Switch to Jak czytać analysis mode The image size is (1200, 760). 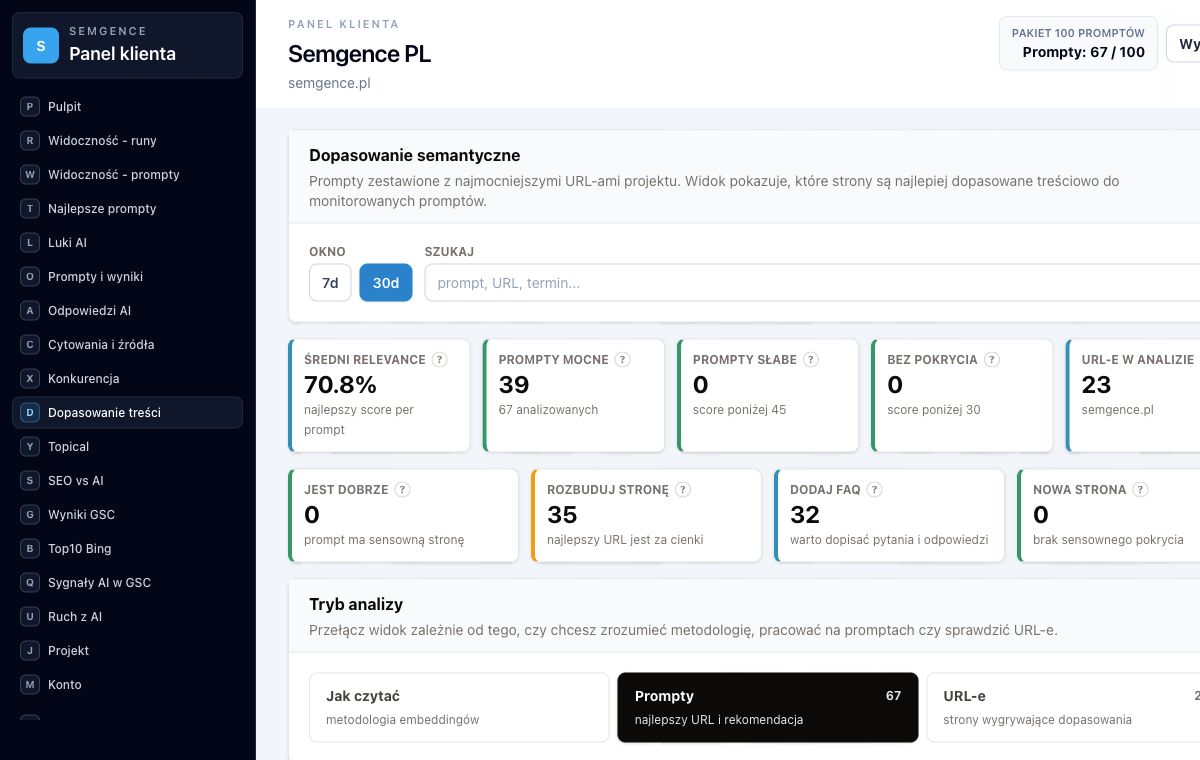tap(459, 707)
